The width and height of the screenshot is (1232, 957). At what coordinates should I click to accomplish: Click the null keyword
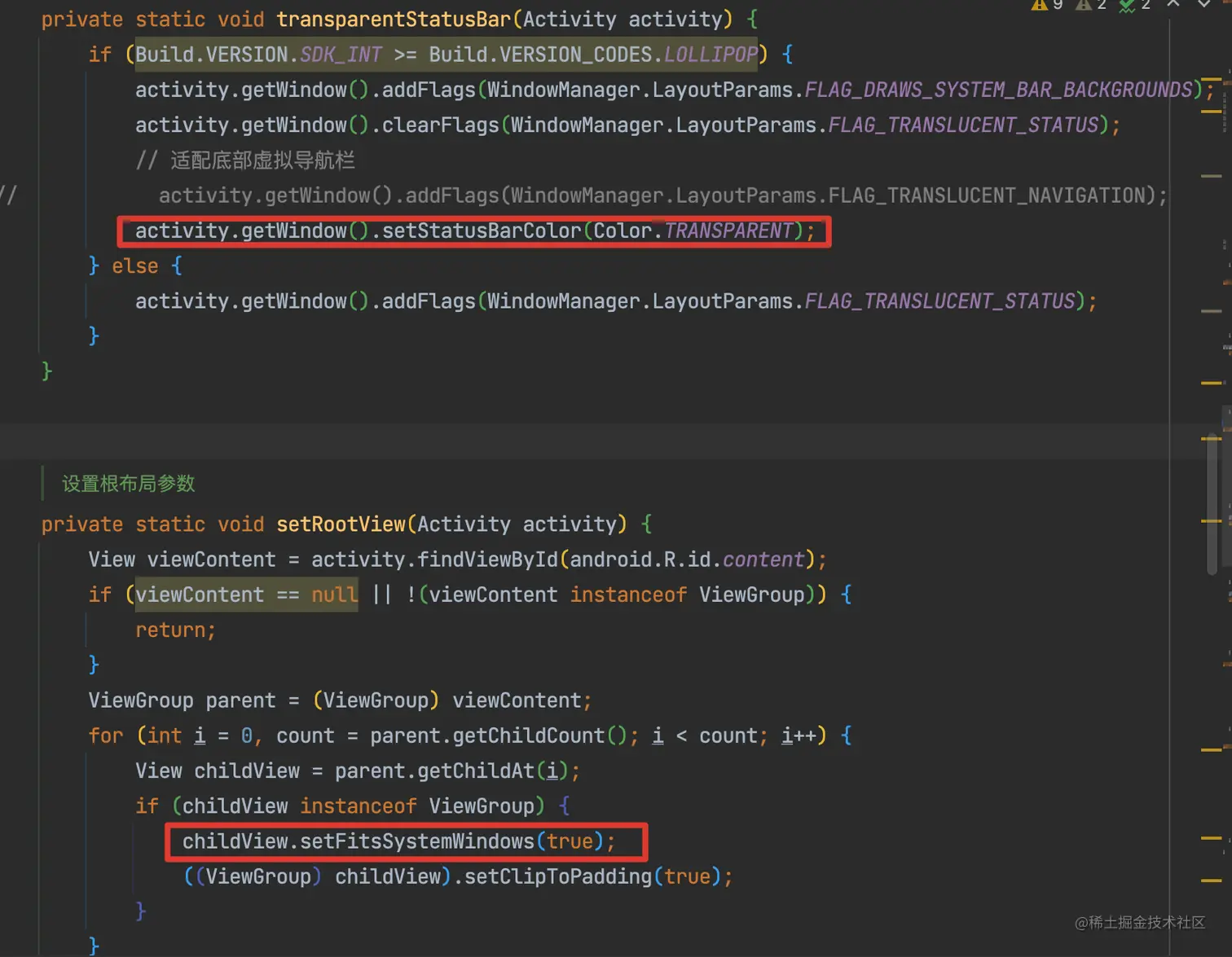pyautogui.click(x=335, y=595)
